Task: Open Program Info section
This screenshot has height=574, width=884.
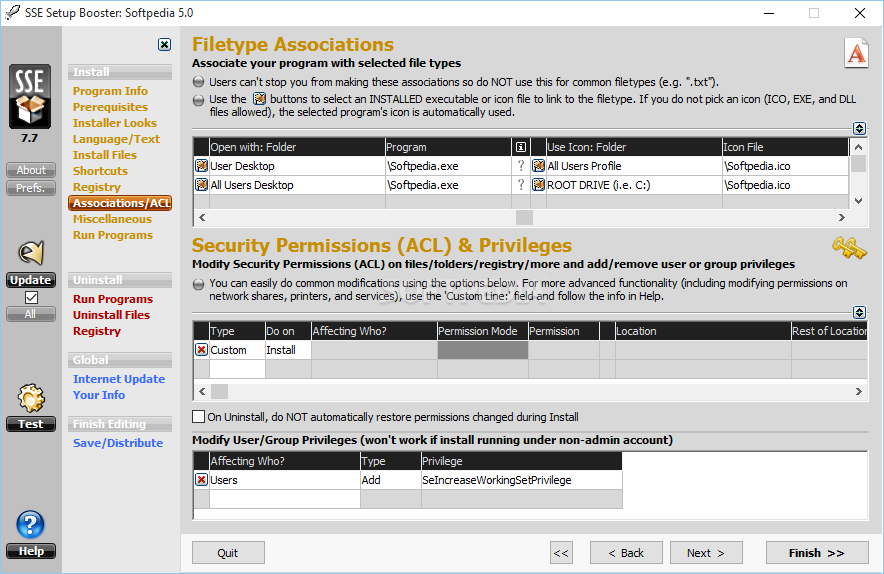Action: pos(110,91)
